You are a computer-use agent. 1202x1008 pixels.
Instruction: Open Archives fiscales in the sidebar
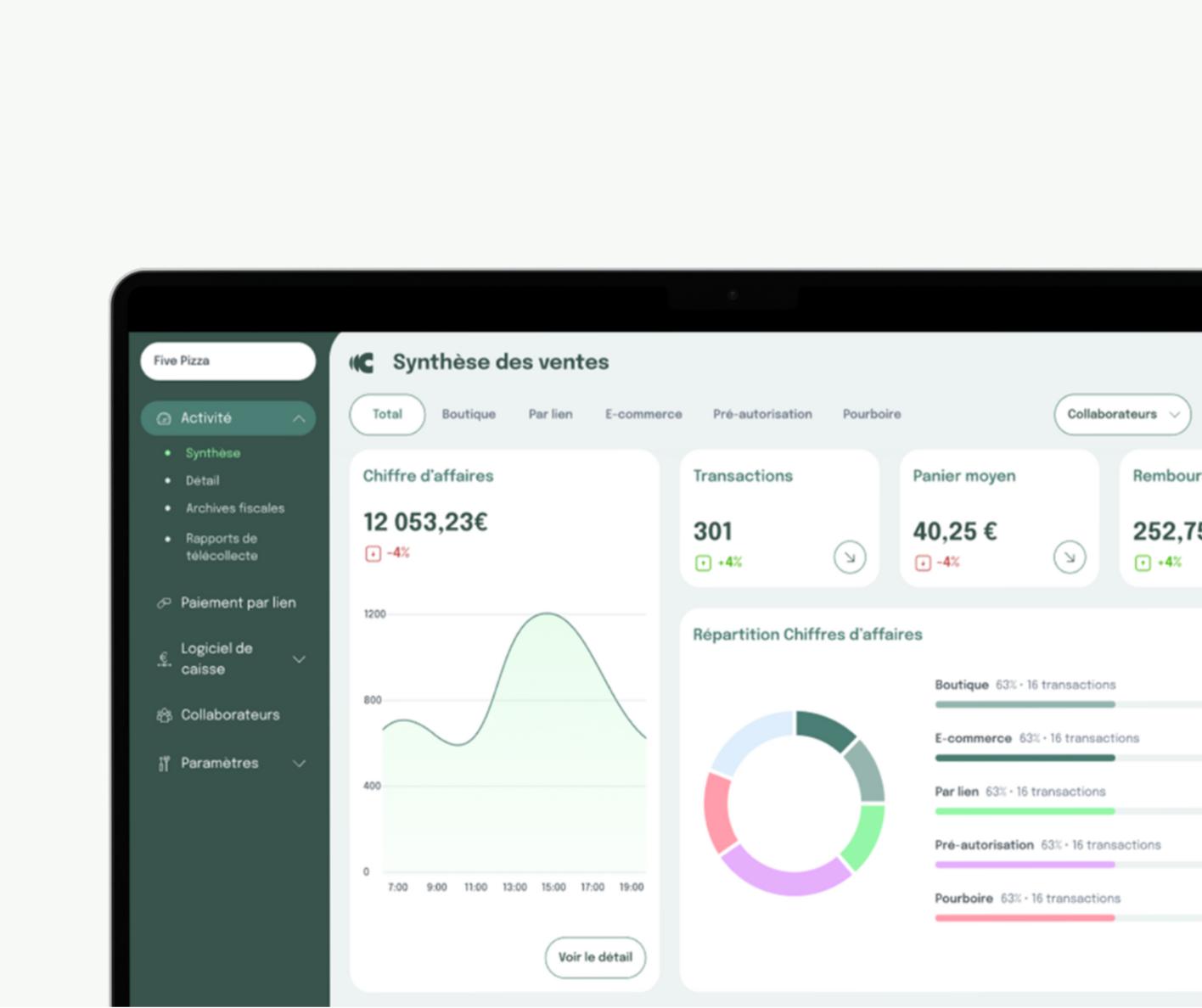235,508
